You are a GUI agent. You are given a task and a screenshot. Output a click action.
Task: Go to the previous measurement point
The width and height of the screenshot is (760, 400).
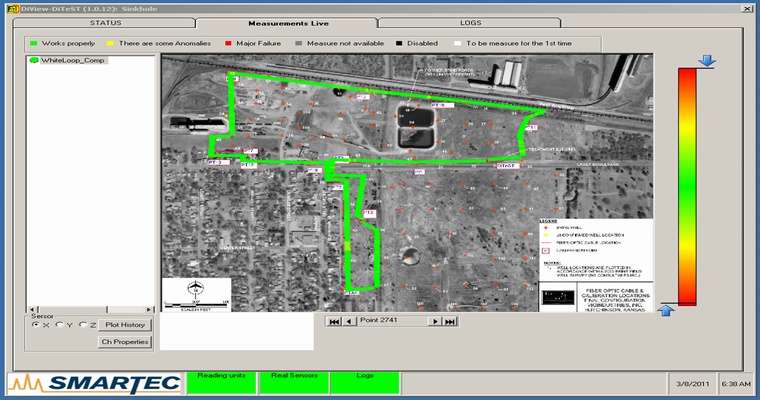[x=348, y=321]
